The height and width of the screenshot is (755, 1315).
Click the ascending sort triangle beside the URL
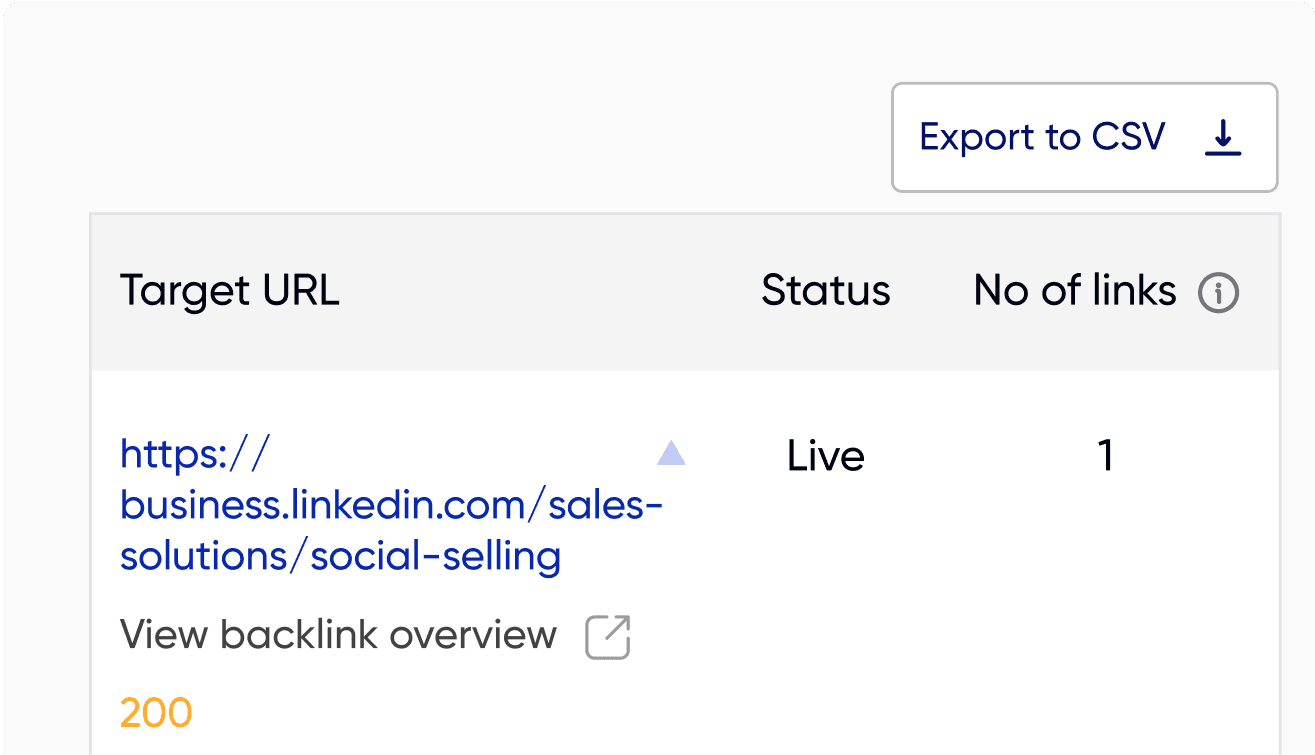tap(672, 454)
